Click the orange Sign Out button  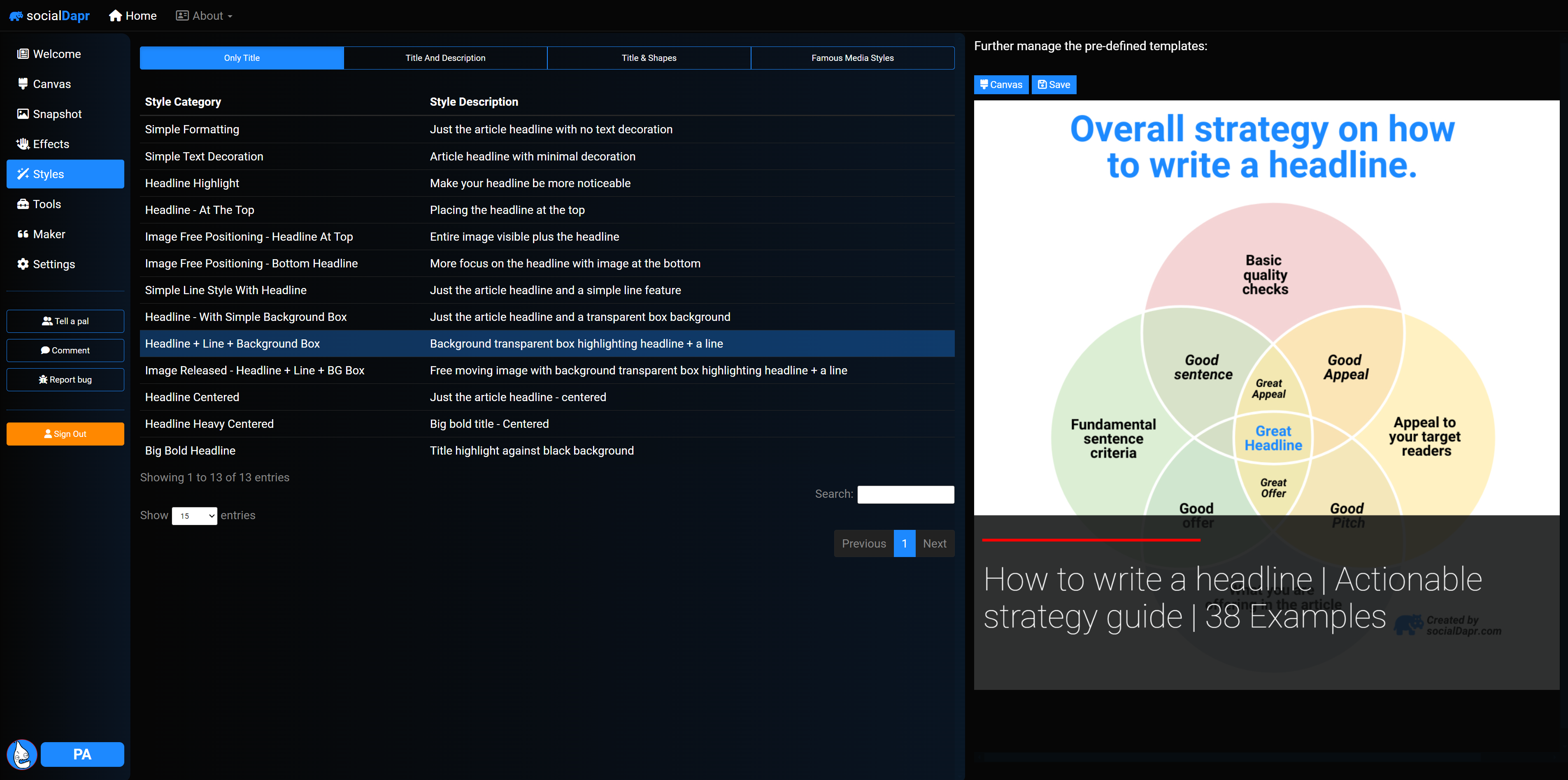(65, 434)
